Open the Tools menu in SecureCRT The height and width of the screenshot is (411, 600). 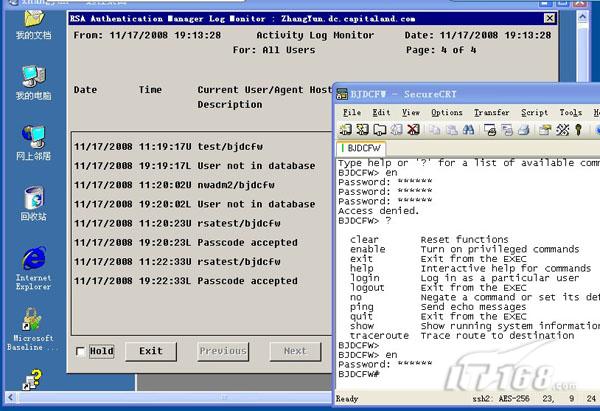click(x=571, y=113)
